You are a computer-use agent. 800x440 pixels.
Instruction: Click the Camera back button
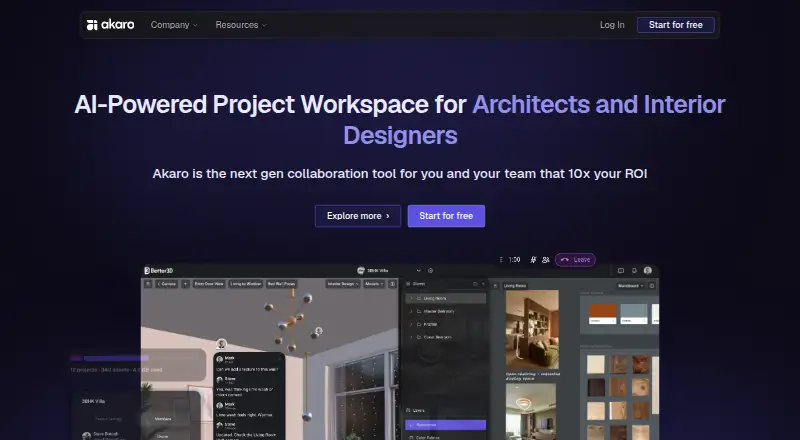tap(166, 284)
